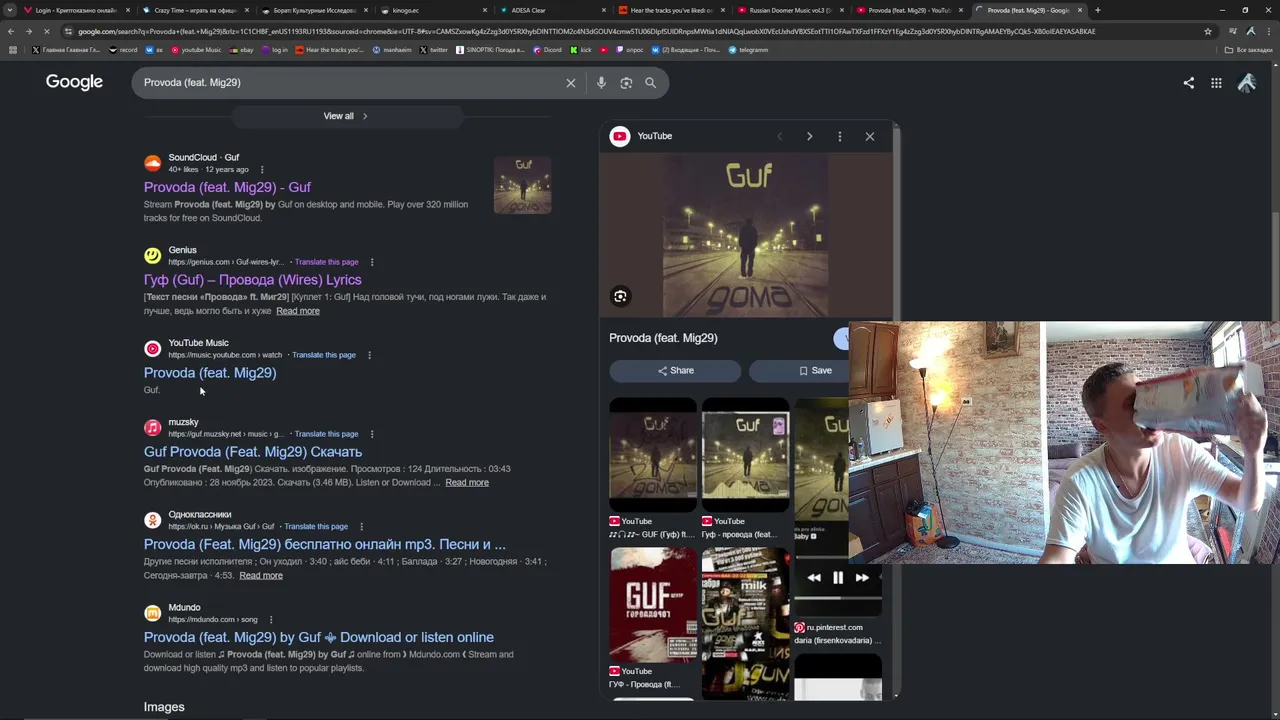Expand View all results
1280x720 pixels.
[345, 116]
